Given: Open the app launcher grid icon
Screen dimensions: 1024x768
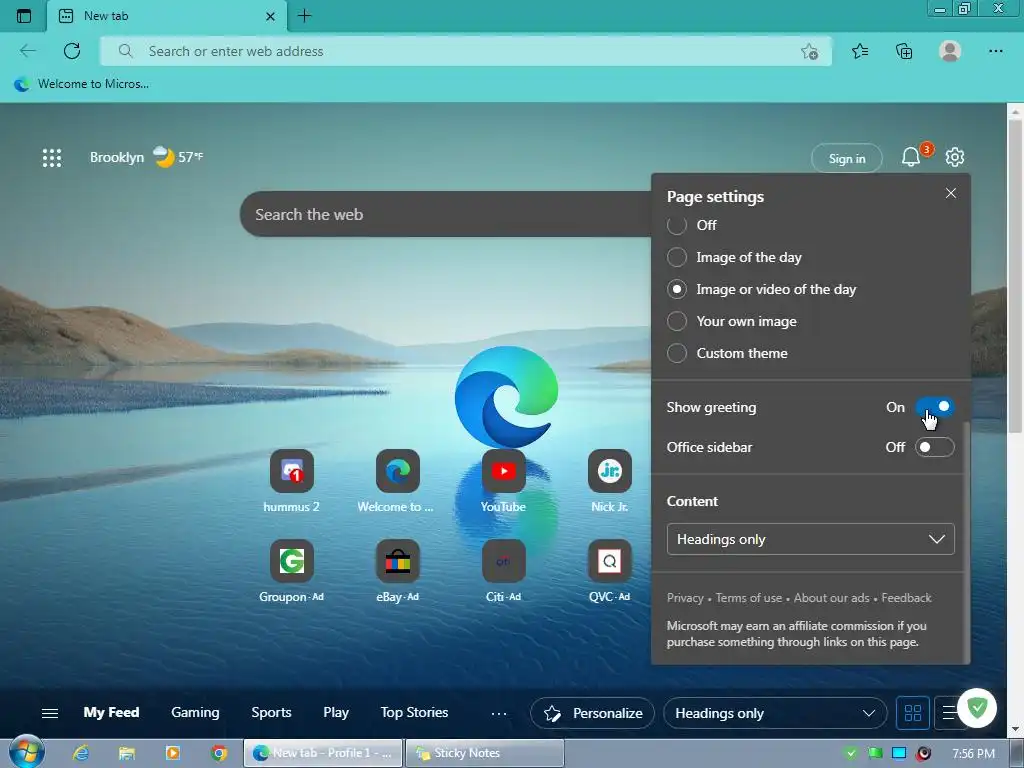Looking at the screenshot, I should (52, 157).
